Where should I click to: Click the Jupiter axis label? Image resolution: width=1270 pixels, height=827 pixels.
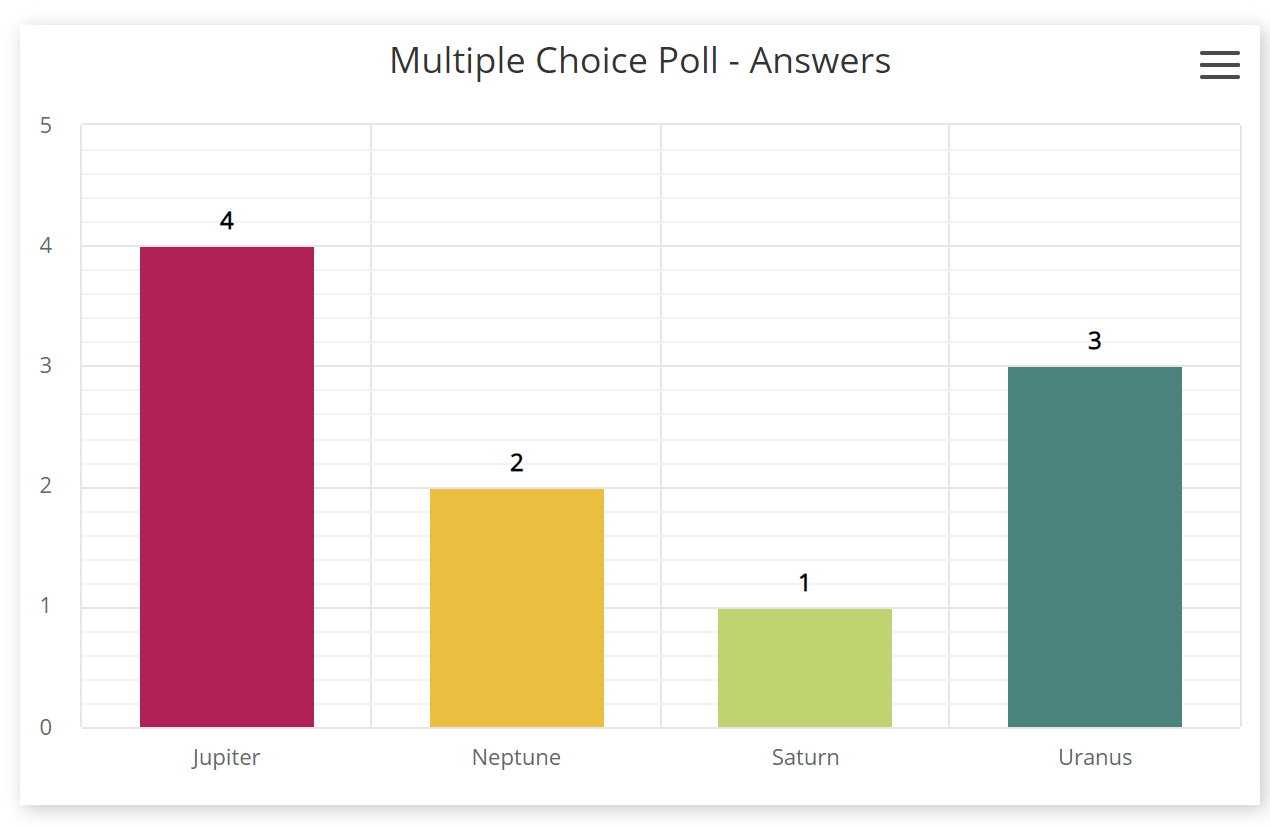pyautogui.click(x=227, y=757)
